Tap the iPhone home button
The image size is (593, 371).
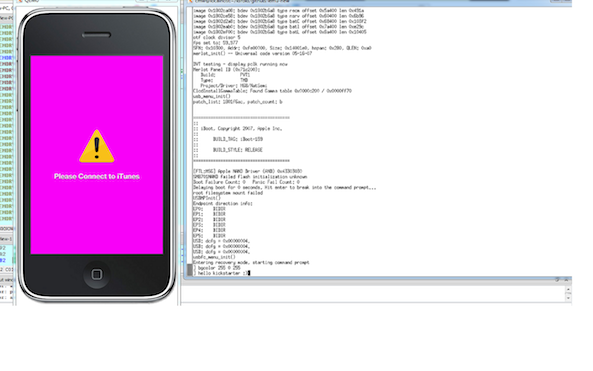pyautogui.click(x=96, y=274)
